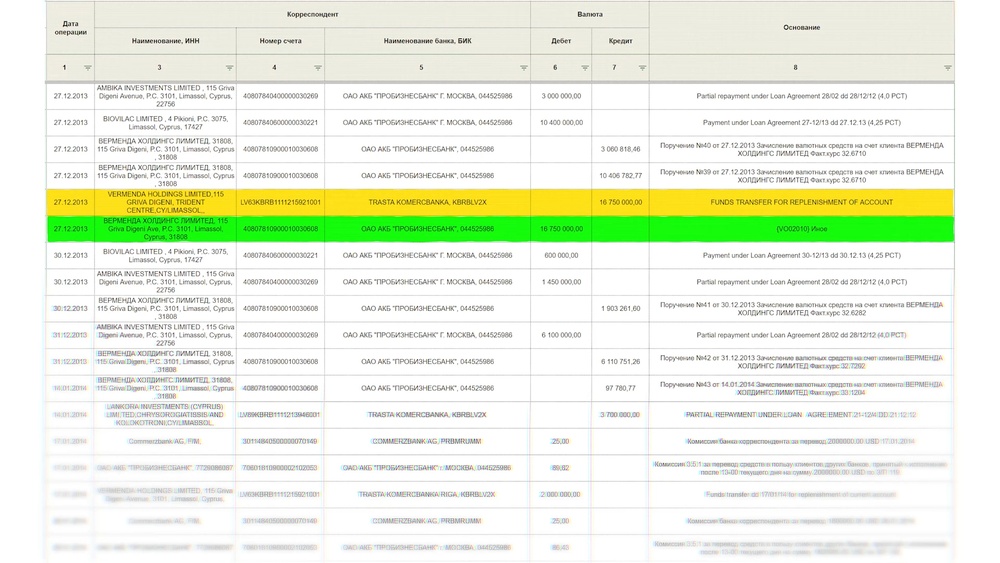Viewport: 1000px width, 563px height.
Task: Click the 'Корреспондент' group header
Action: 312,15
